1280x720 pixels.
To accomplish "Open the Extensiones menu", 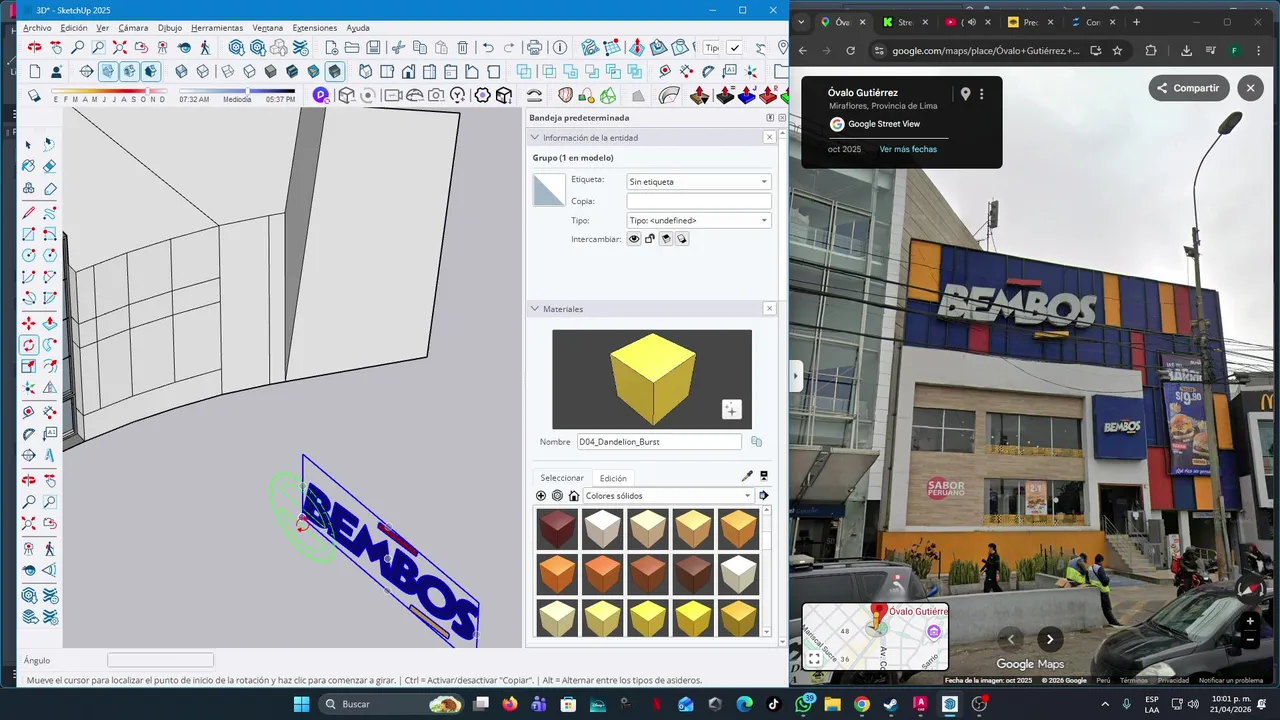I will (315, 28).
